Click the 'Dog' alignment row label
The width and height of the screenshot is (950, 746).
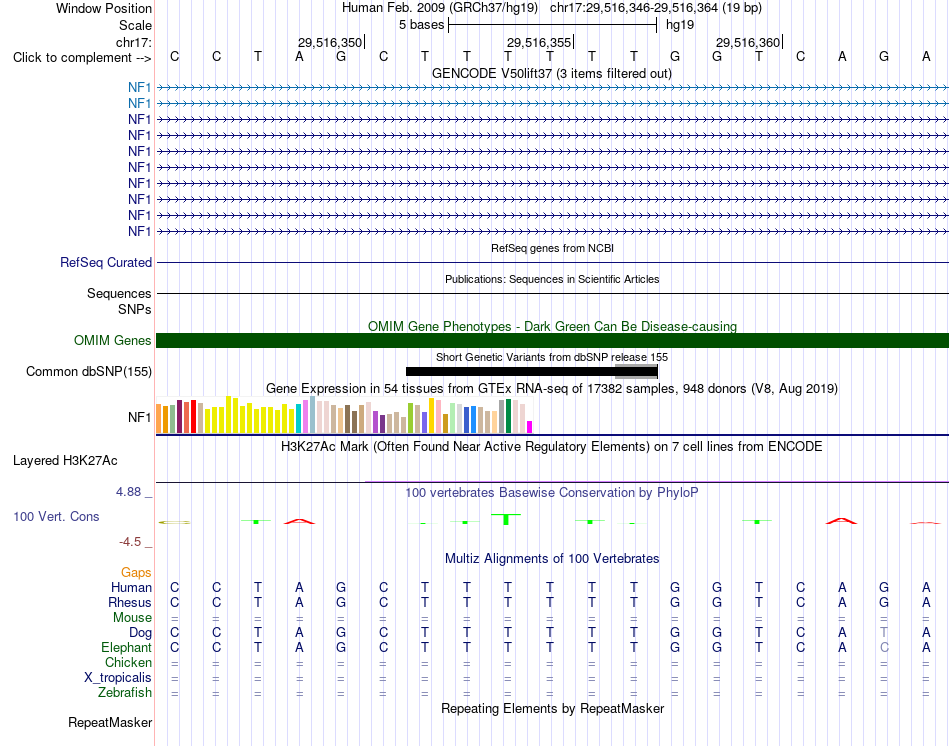point(140,633)
